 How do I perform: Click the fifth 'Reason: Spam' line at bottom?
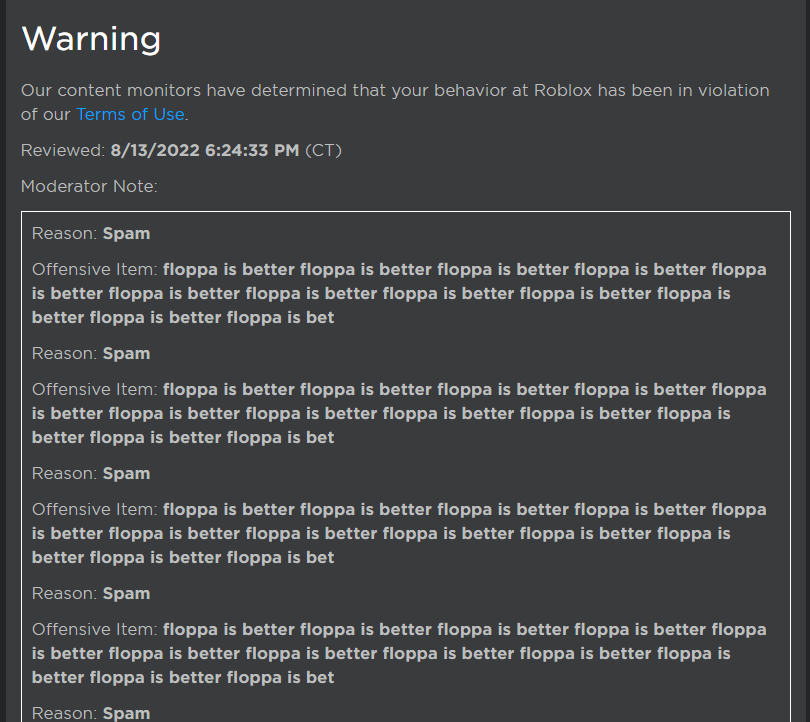click(91, 712)
